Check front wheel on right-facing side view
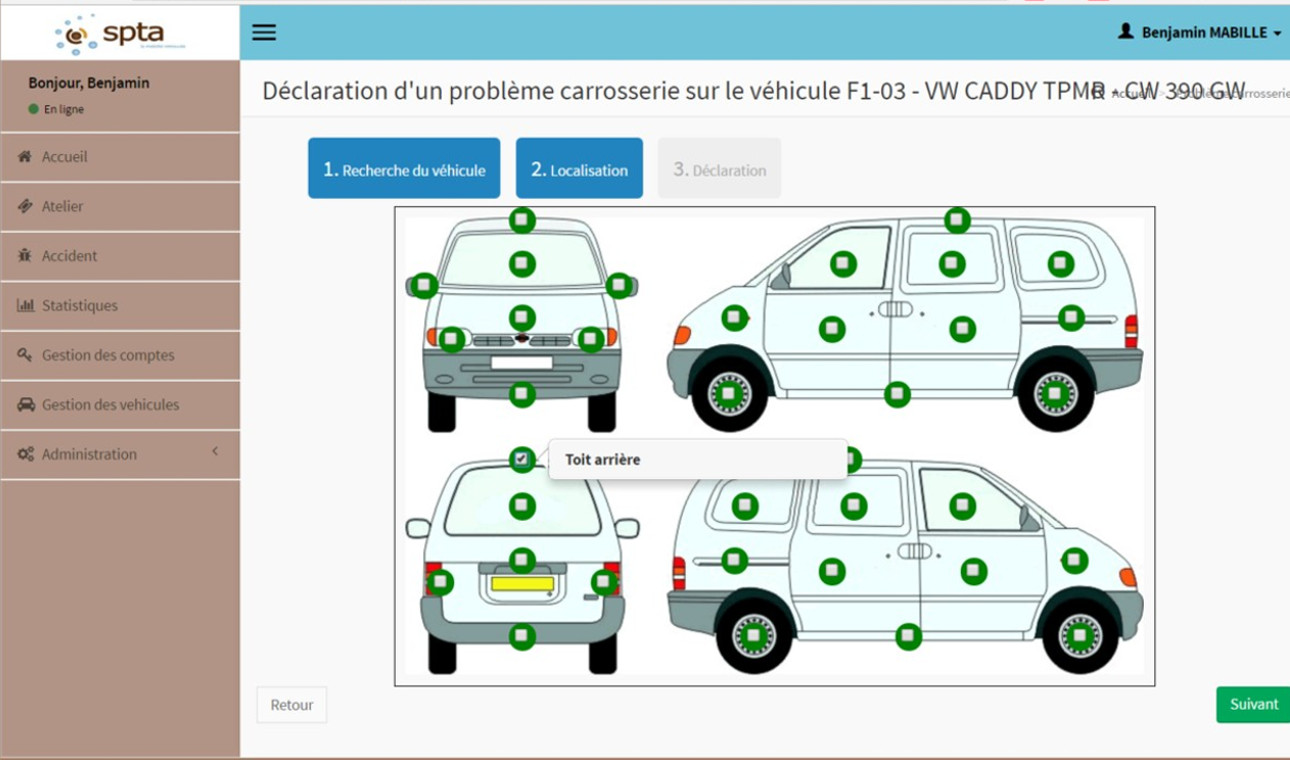Screen dimensions: 1290x760 1080,636
